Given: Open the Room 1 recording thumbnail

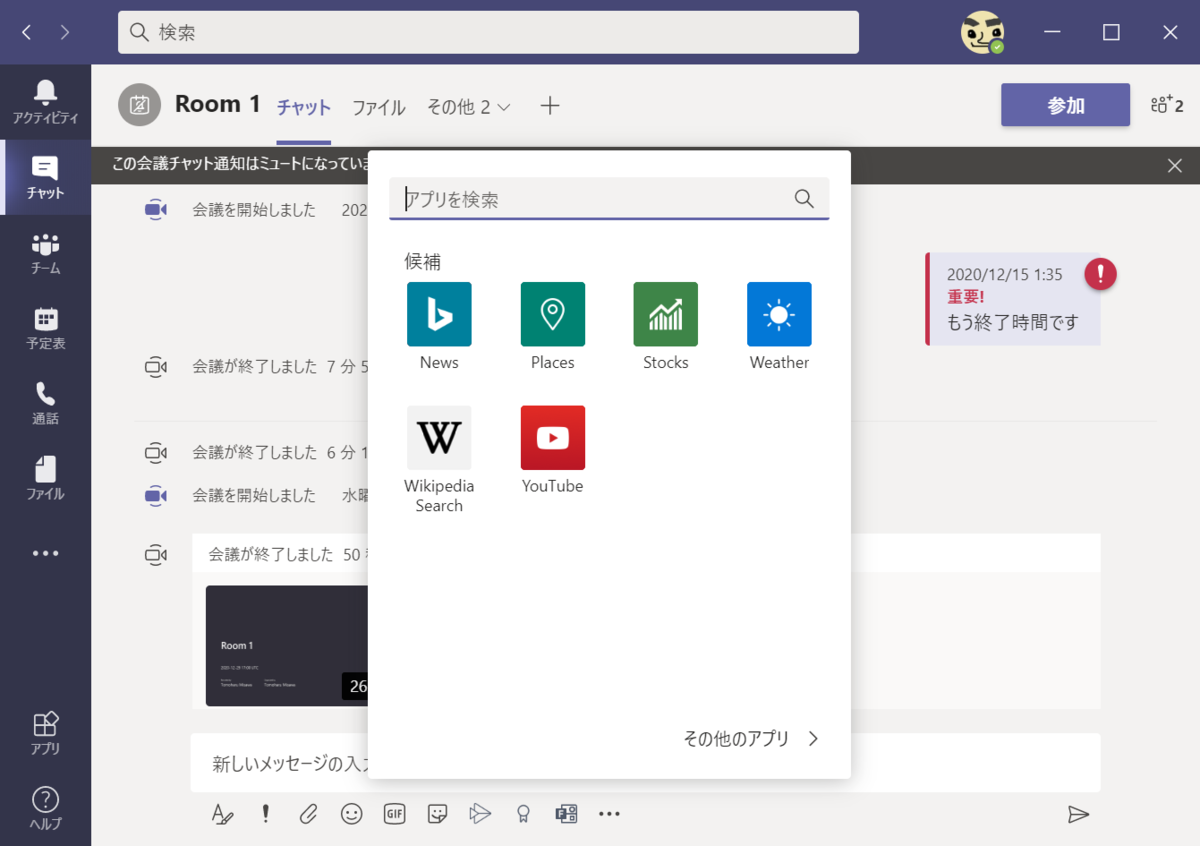Looking at the screenshot, I should 287,646.
